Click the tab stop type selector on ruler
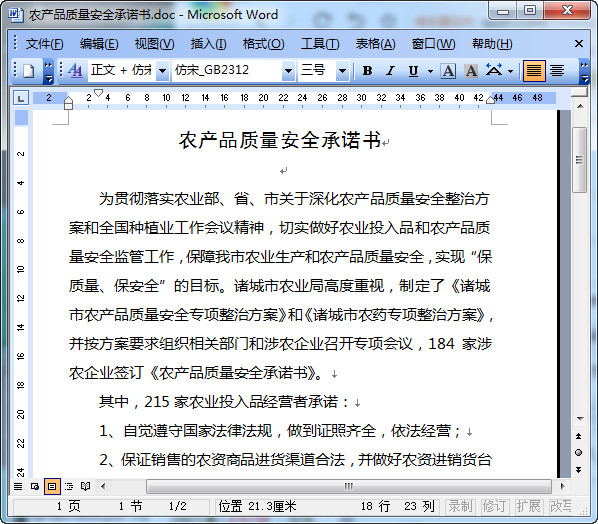This screenshot has height=524, width=598. click(x=21, y=98)
